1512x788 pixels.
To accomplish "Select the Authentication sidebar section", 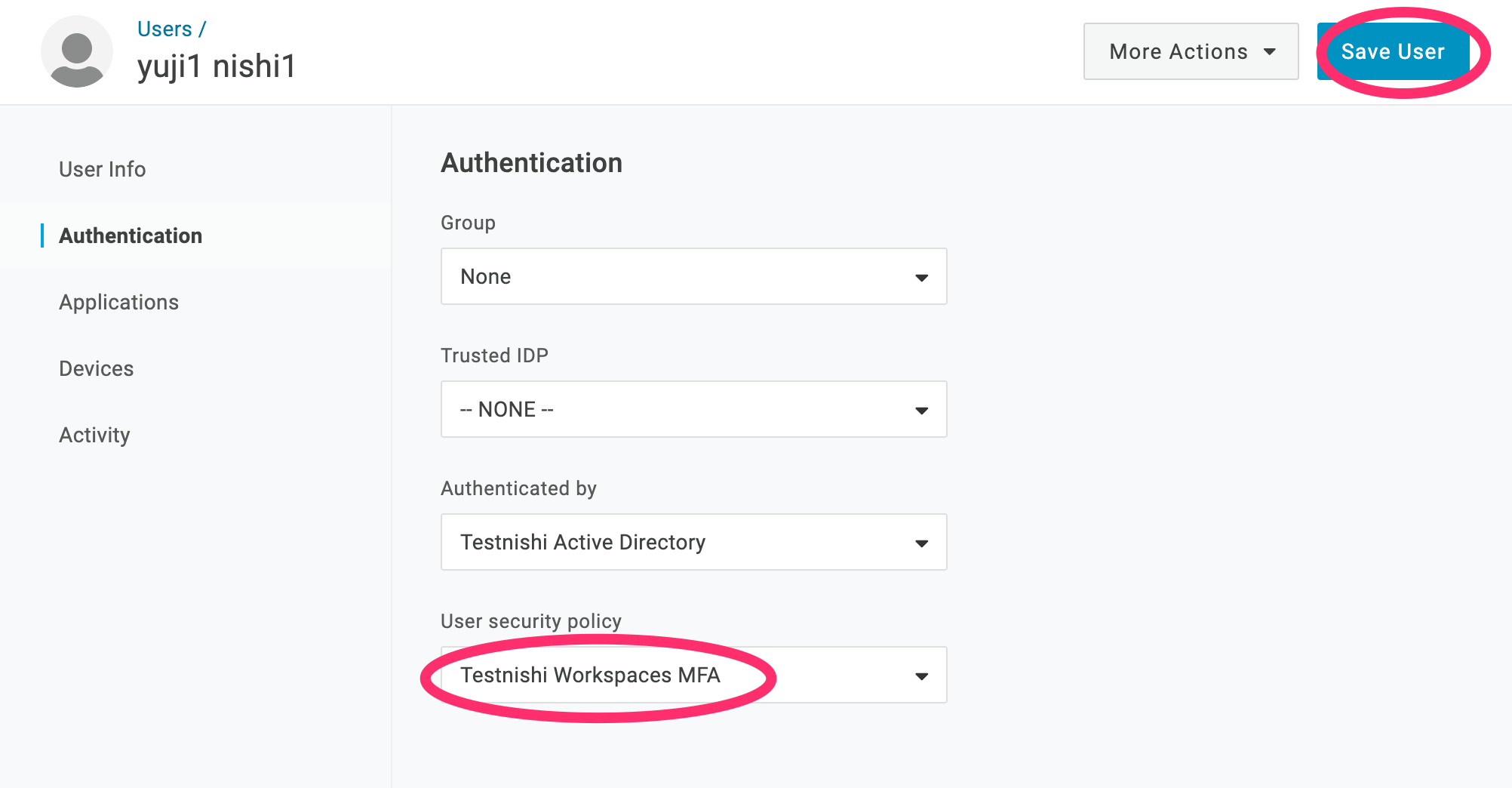I will (x=130, y=235).
